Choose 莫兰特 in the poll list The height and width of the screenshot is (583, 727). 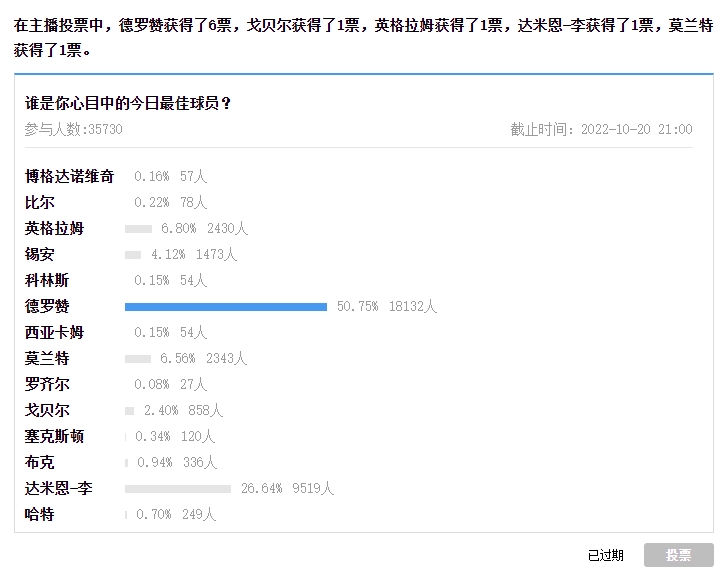47,358
